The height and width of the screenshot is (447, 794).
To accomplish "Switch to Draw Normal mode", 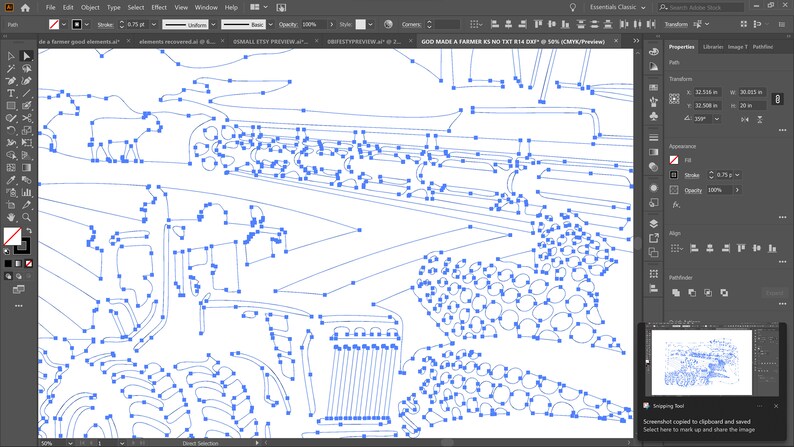I will [x=8, y=276].
